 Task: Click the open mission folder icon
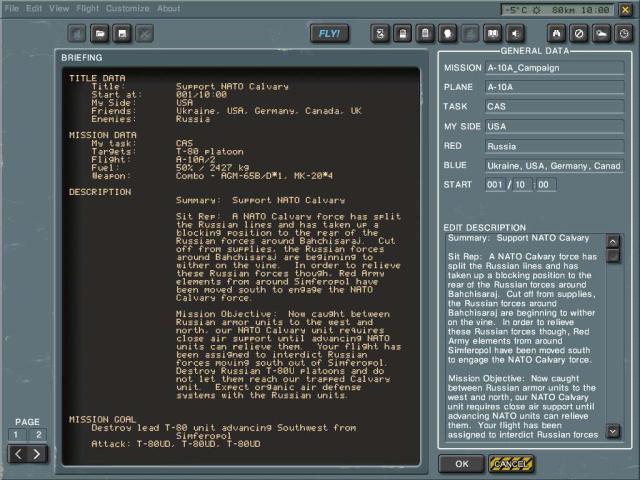click(x=100, y=34)
